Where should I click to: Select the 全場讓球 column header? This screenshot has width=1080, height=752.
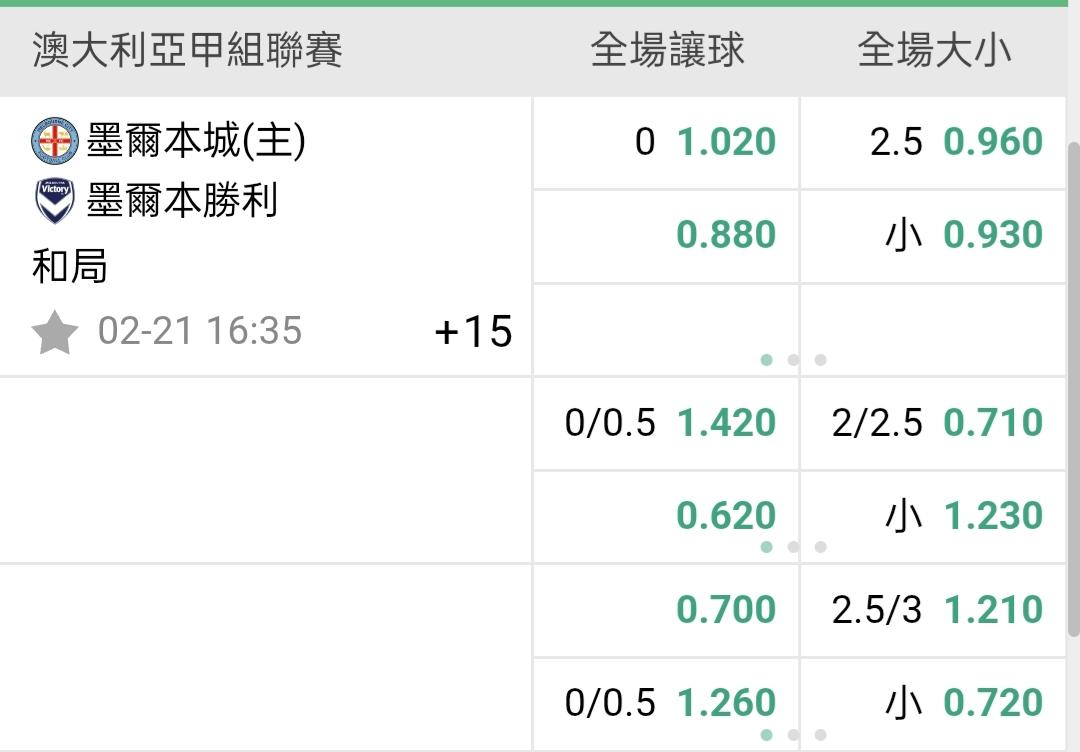tap(667, 50)
